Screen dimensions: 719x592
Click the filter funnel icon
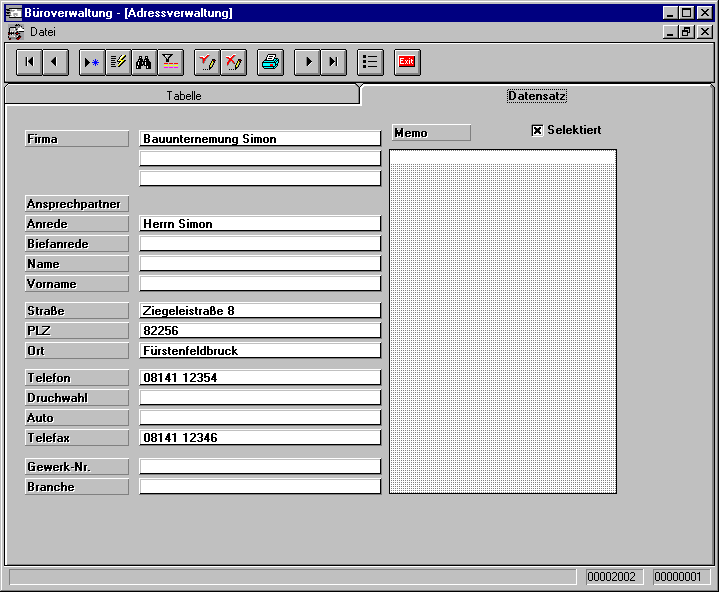(x=170, y=62)
